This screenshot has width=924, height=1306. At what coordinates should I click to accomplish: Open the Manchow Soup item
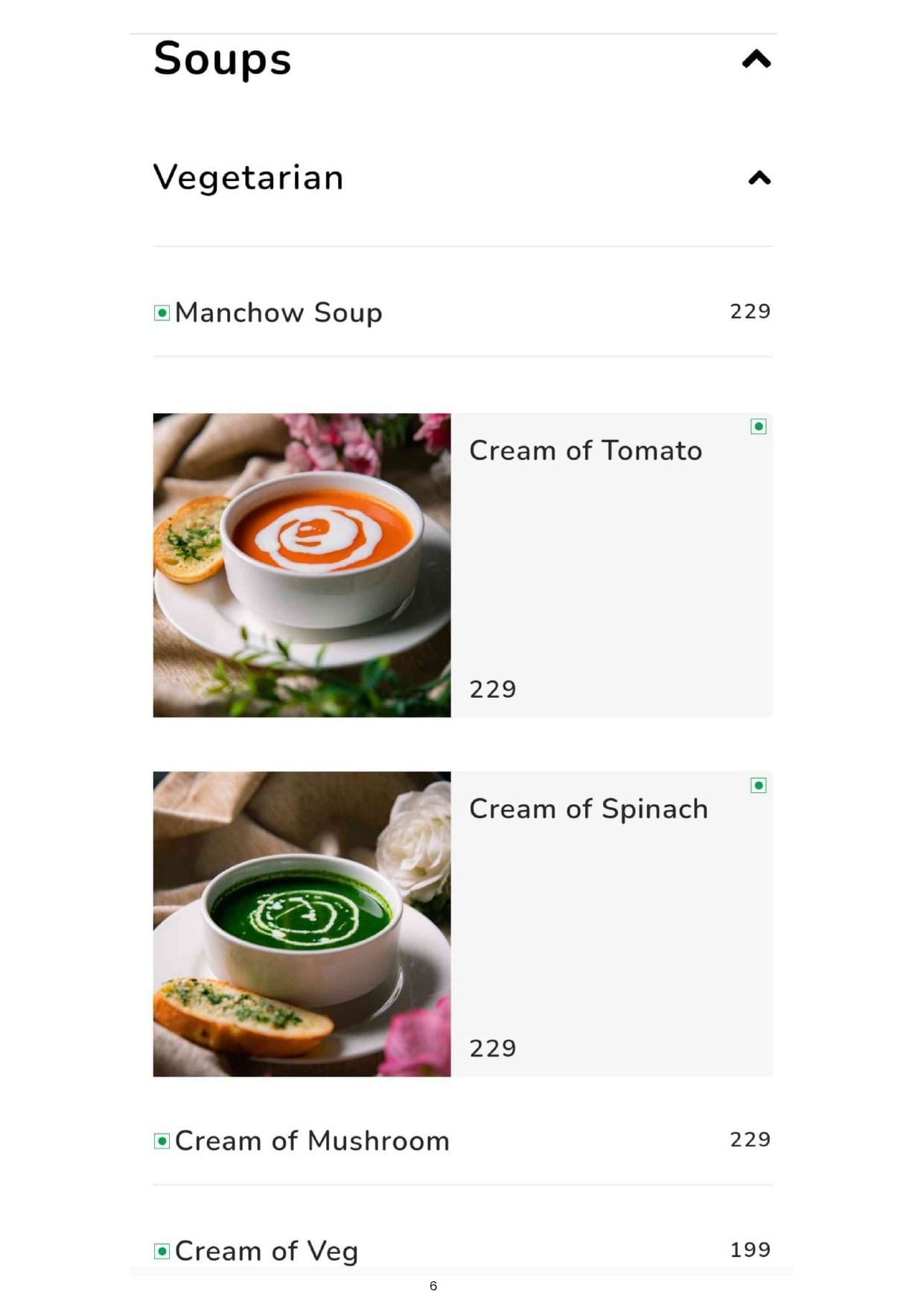coord(278,313)
